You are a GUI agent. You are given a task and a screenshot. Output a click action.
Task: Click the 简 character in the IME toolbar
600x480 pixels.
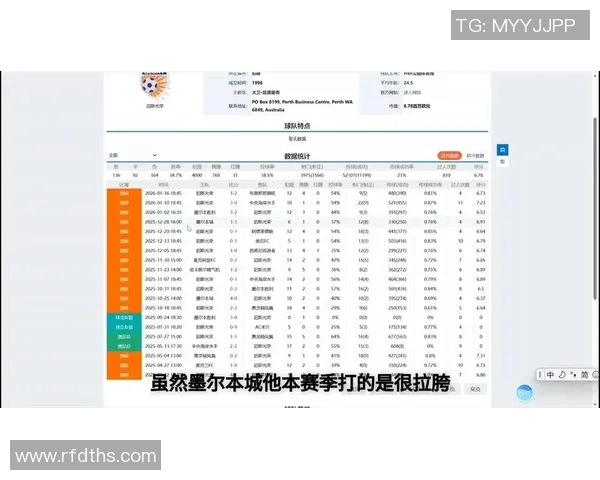pos(584,375)
